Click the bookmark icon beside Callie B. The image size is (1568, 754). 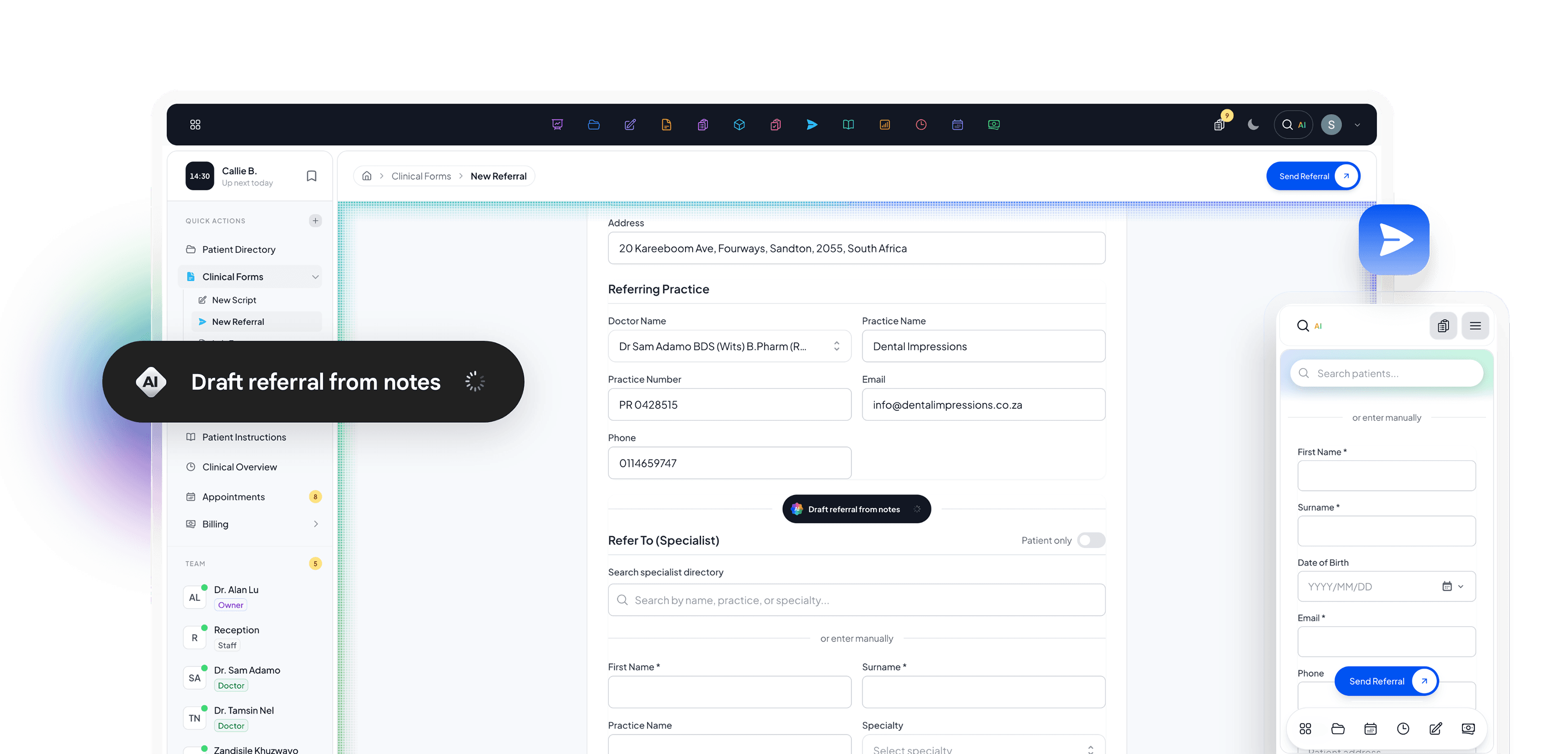pos(312,176)
